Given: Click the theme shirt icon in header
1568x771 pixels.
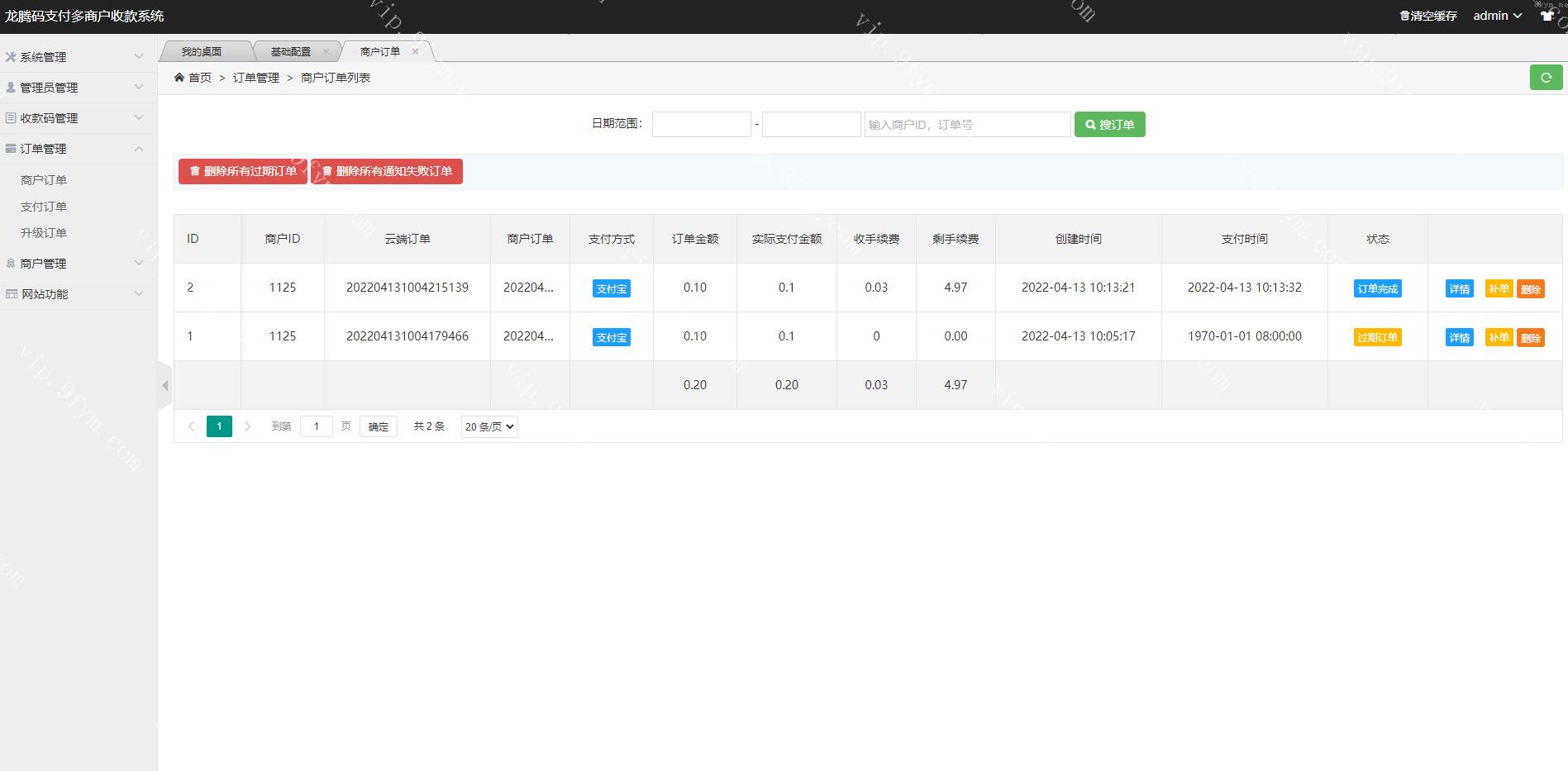Looking at the screenshot, I should coord(1547,16).
